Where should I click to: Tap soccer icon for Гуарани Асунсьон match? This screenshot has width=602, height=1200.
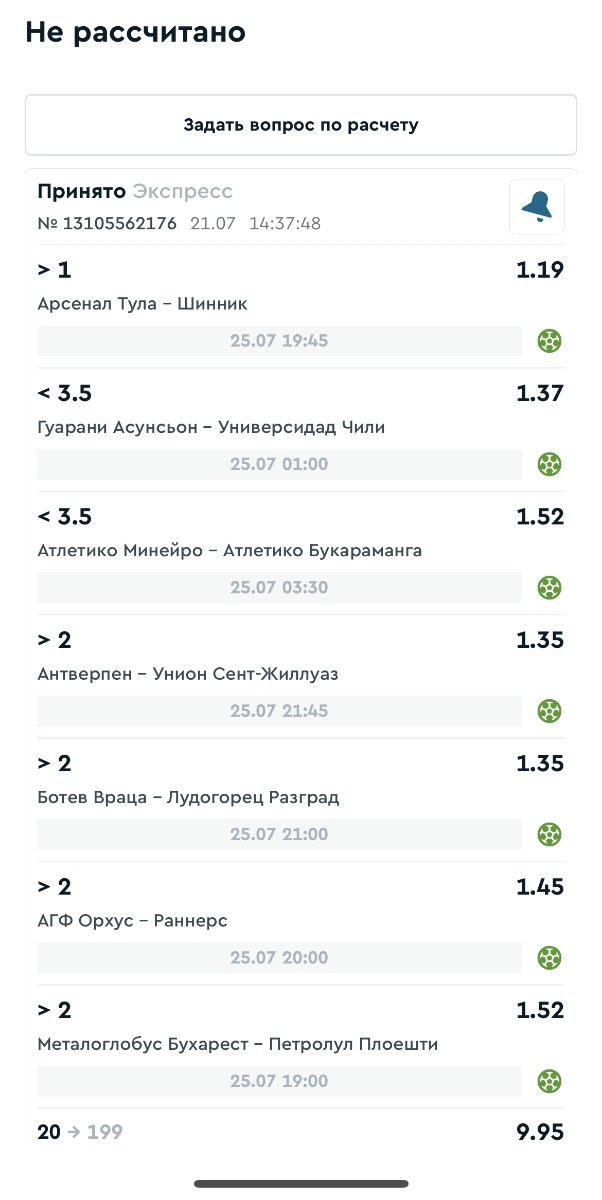pyautogui.click(x=549, y=464)
